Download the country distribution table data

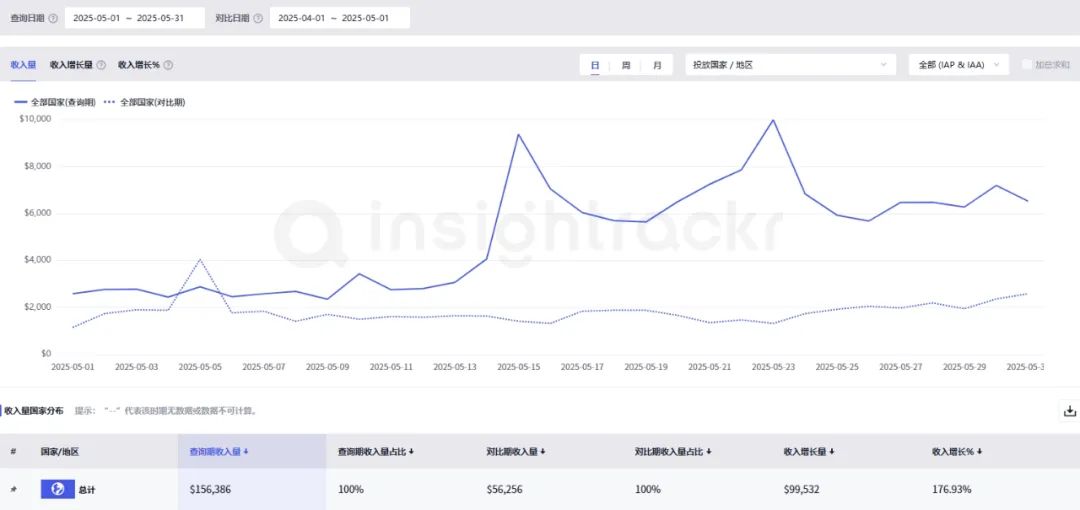1069,411
